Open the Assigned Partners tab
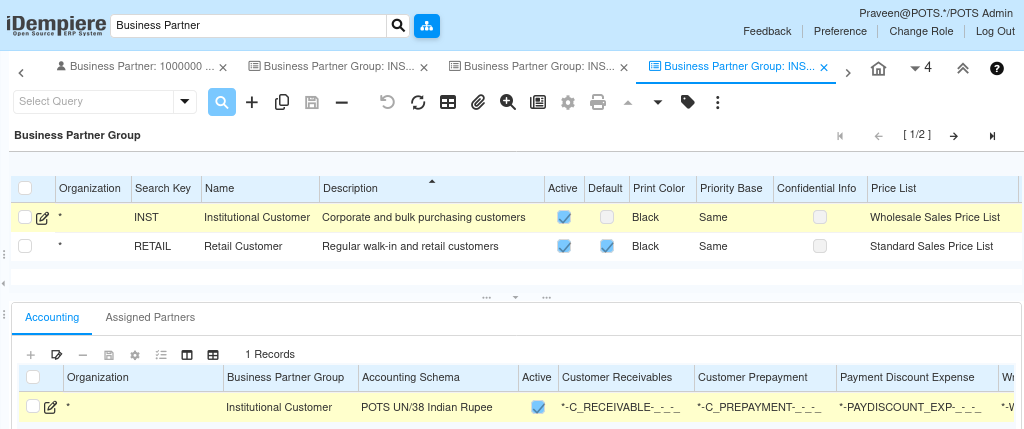 tap(150, 317)
